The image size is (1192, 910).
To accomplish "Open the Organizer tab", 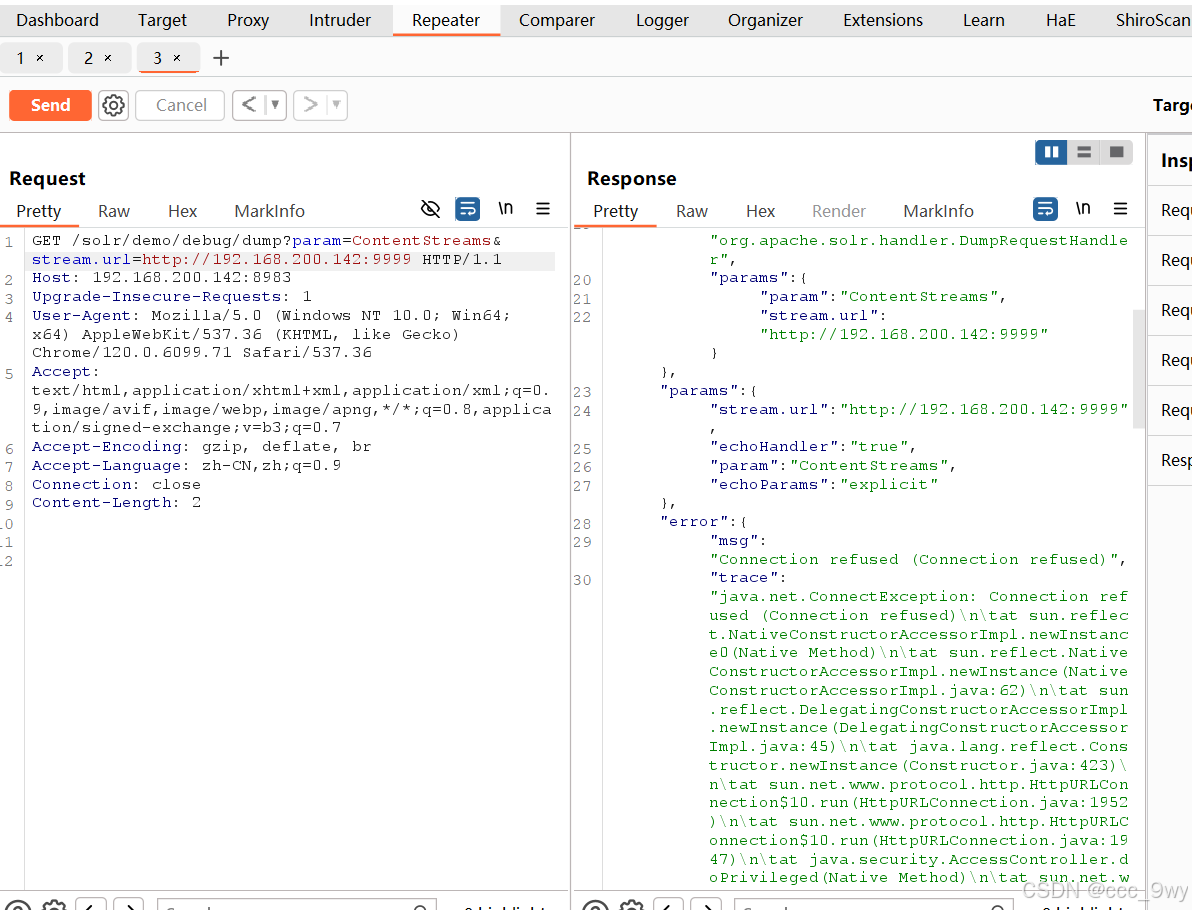I will click(x=765, y=20).
